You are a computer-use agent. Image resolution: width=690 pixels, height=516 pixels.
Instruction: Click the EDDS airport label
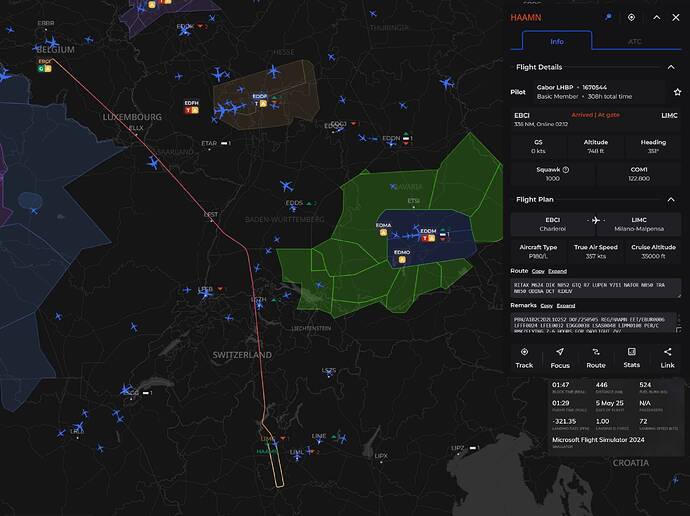tap(294, 203)
